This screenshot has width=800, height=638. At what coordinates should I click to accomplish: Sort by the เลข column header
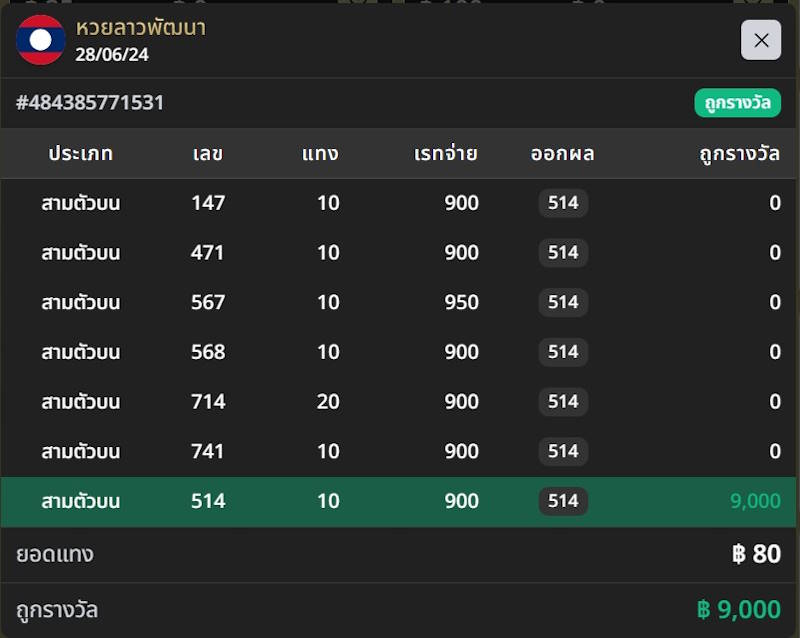pos(207,154)
